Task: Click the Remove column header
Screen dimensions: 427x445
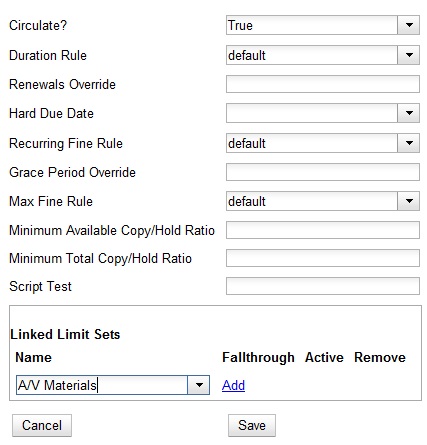Action: tap(380, 357)
